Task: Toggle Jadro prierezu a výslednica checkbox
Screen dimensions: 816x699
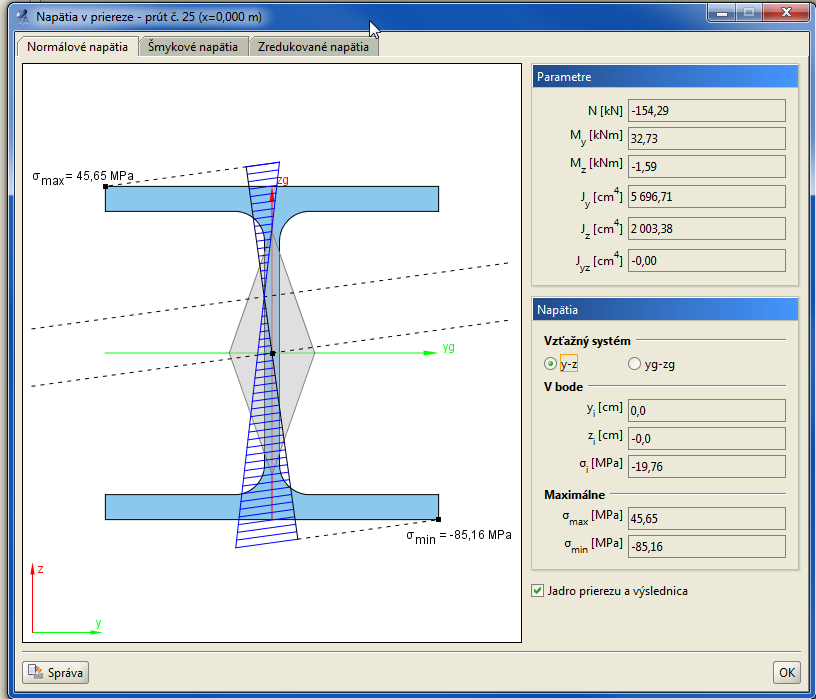Action: pyautogui.click(x=538, y=590)
